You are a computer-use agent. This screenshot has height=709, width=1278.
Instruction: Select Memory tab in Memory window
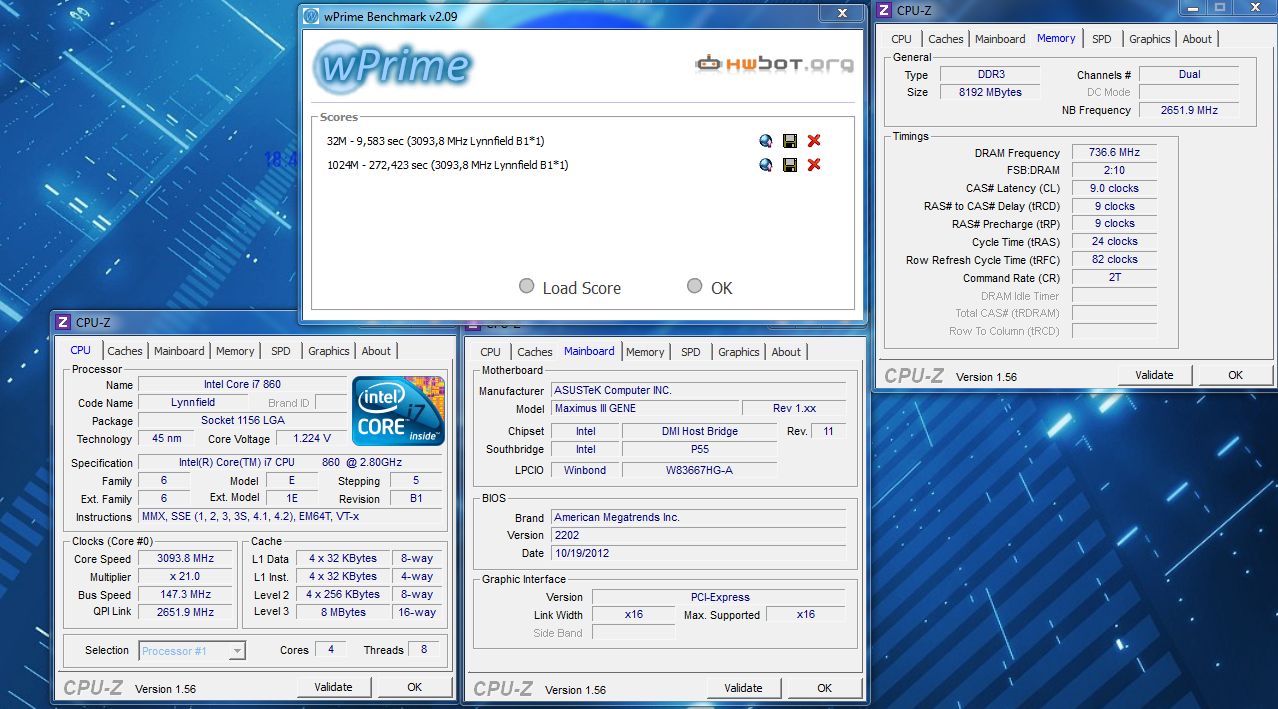(x=1056, y=38)
